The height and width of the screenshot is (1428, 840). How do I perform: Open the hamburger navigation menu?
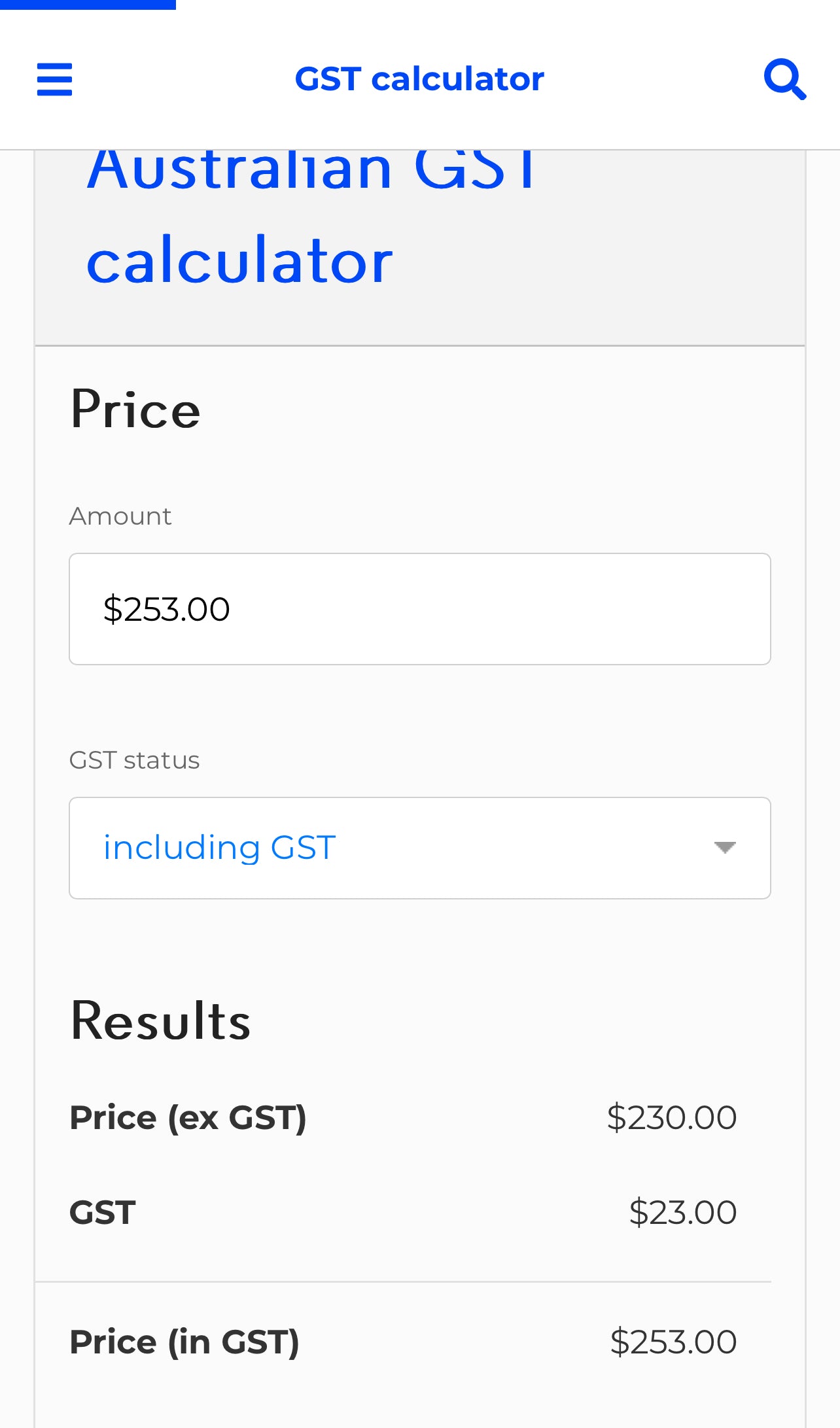pyautogui.click(x=54, y=79)
